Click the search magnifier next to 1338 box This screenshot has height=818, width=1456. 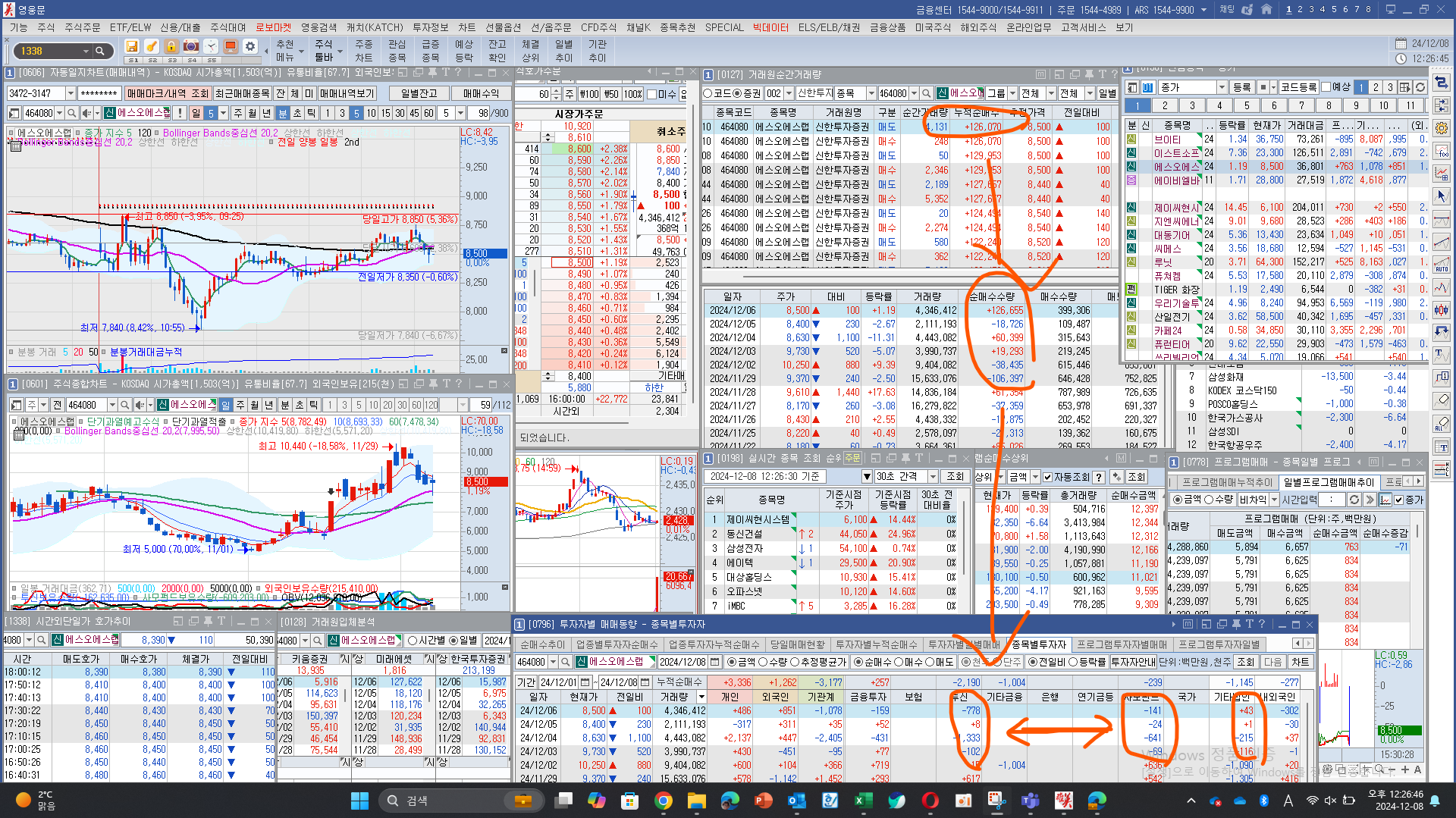coord(99,51)
